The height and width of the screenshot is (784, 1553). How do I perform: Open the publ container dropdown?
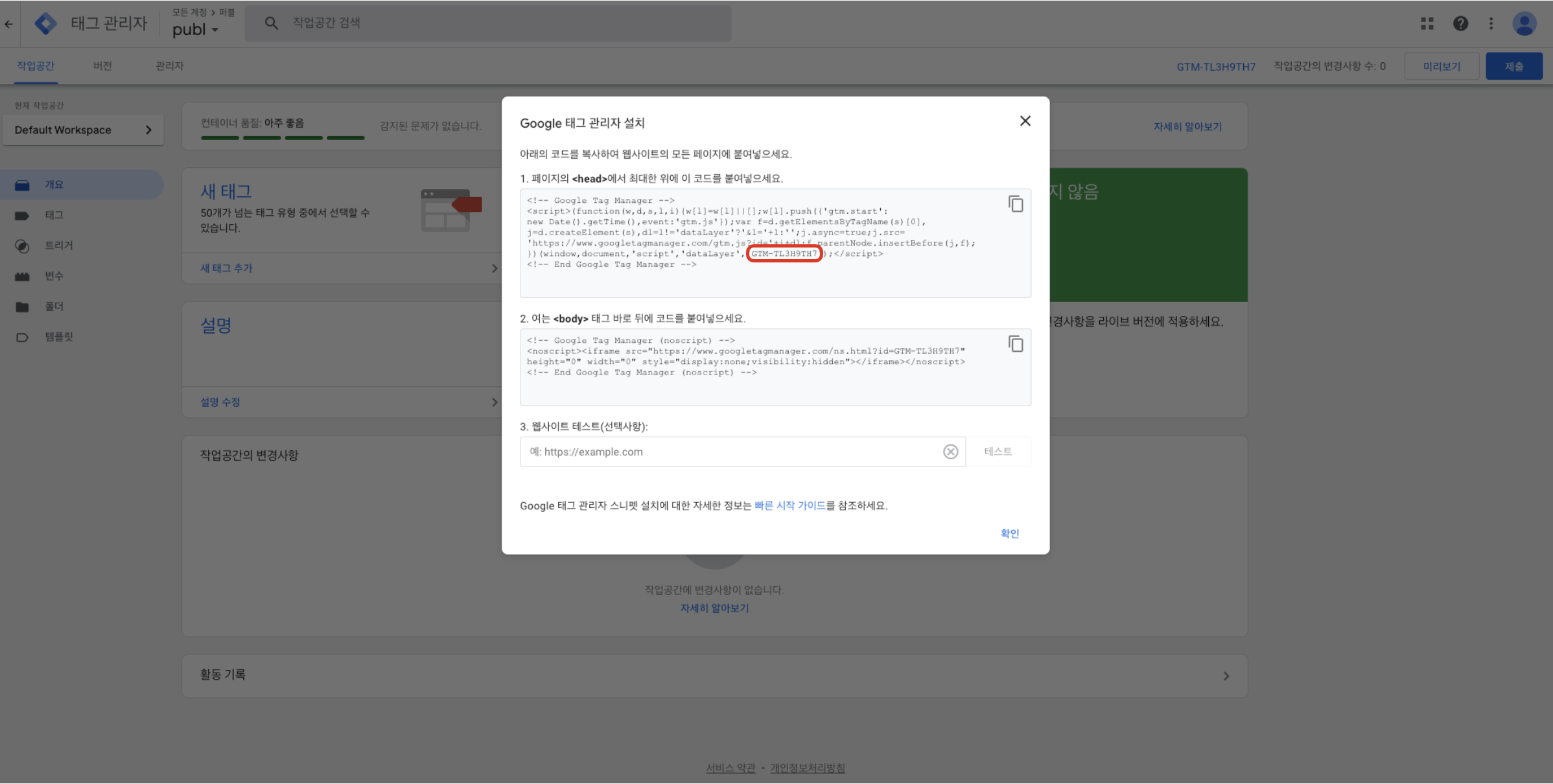(x=195, y=30)
